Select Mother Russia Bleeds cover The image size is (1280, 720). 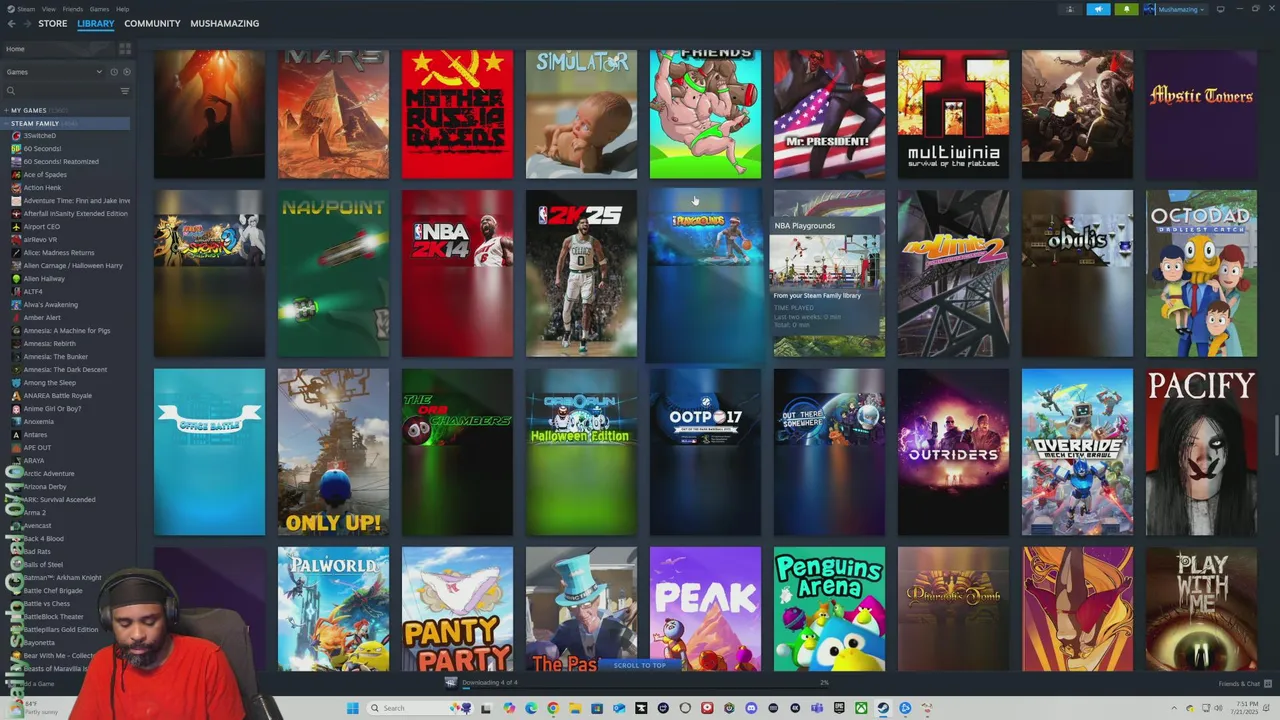pyautogui.click(x=457, y=114)
